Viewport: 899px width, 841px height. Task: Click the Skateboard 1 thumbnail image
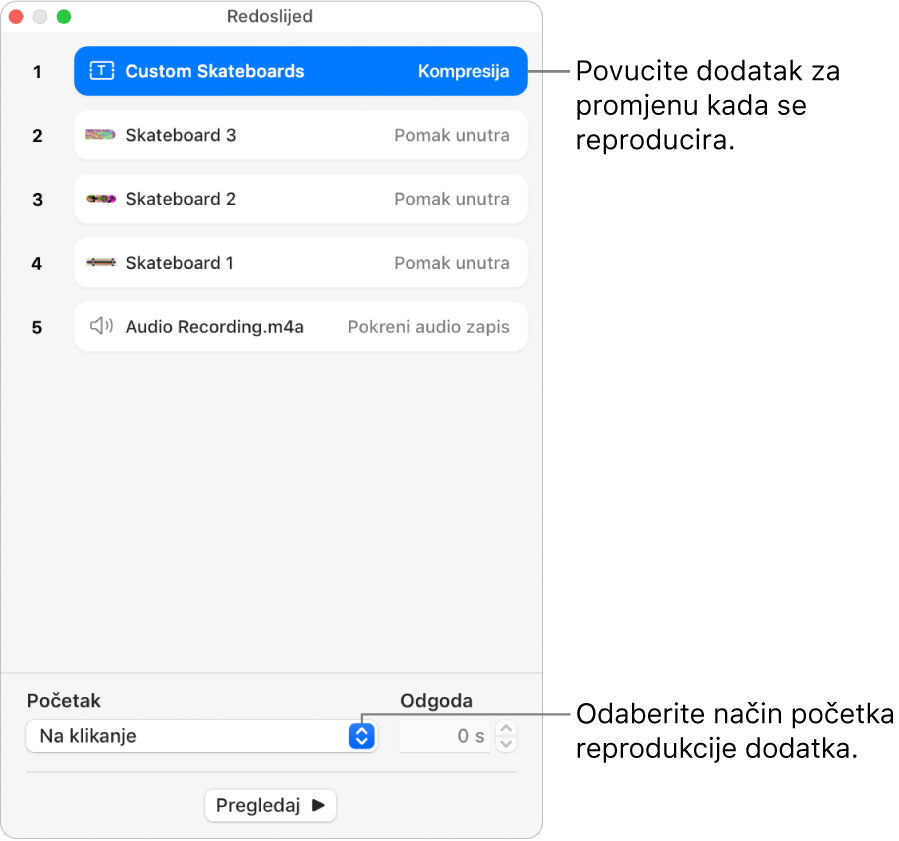pos(101,263)
